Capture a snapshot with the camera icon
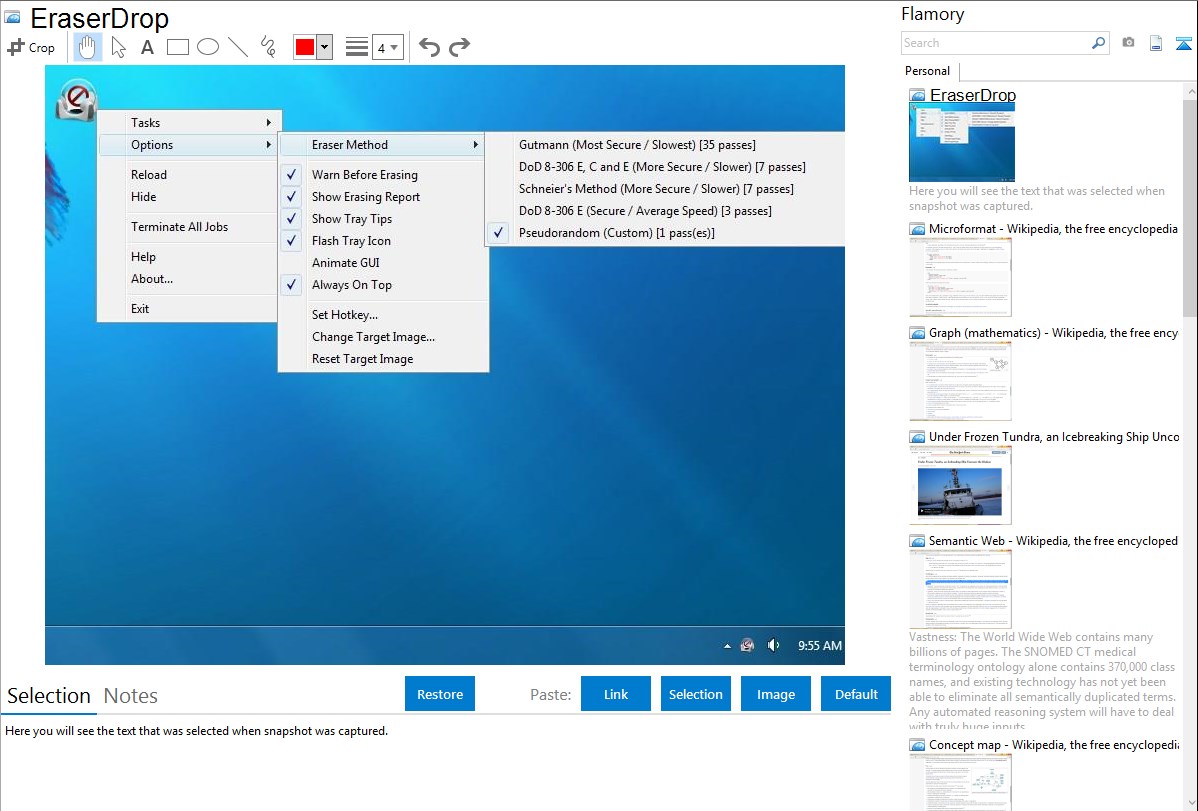This screenshot has width=1198, height=811. (1128, 43)
